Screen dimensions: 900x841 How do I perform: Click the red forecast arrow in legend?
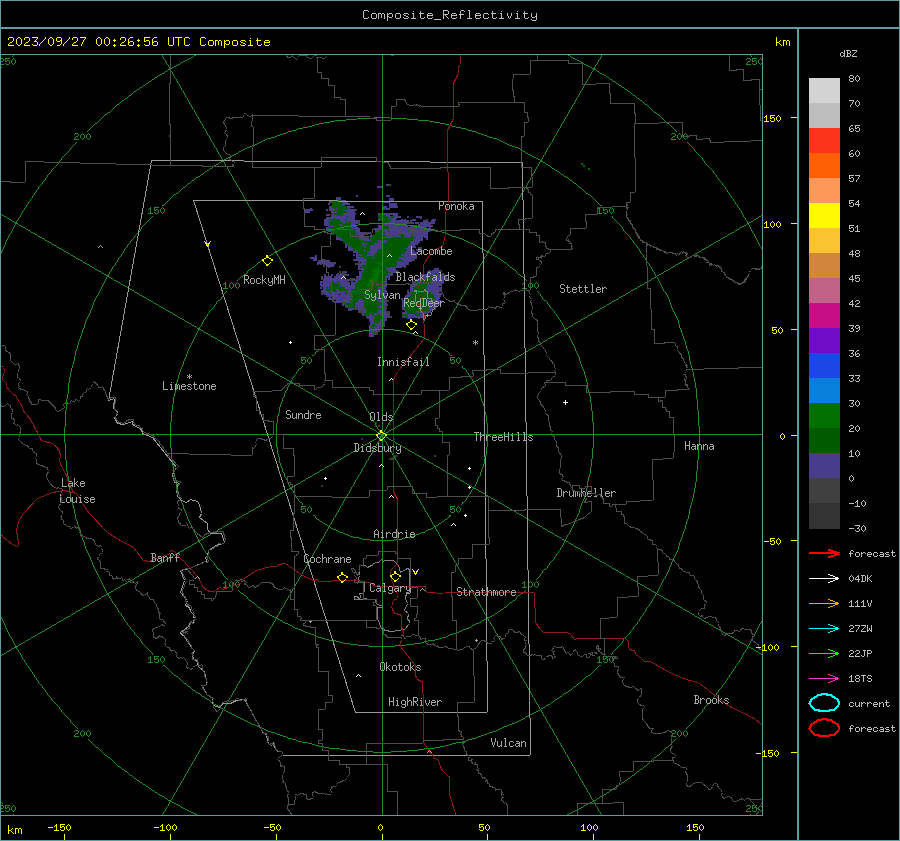(x=824, y=553)
